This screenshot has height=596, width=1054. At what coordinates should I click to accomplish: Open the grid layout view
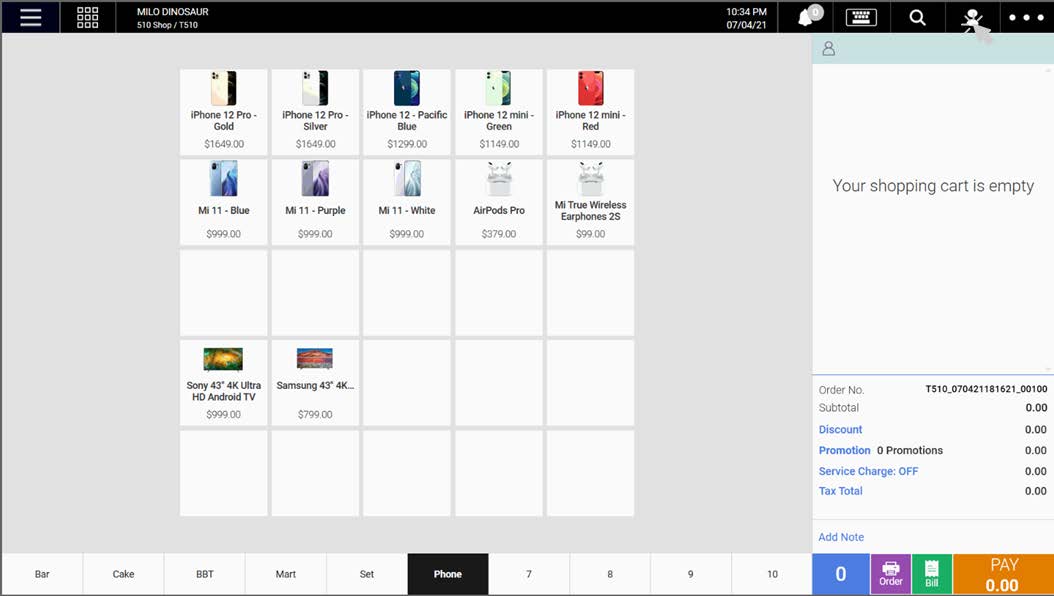pyautogui.click(x=87, y=16)
